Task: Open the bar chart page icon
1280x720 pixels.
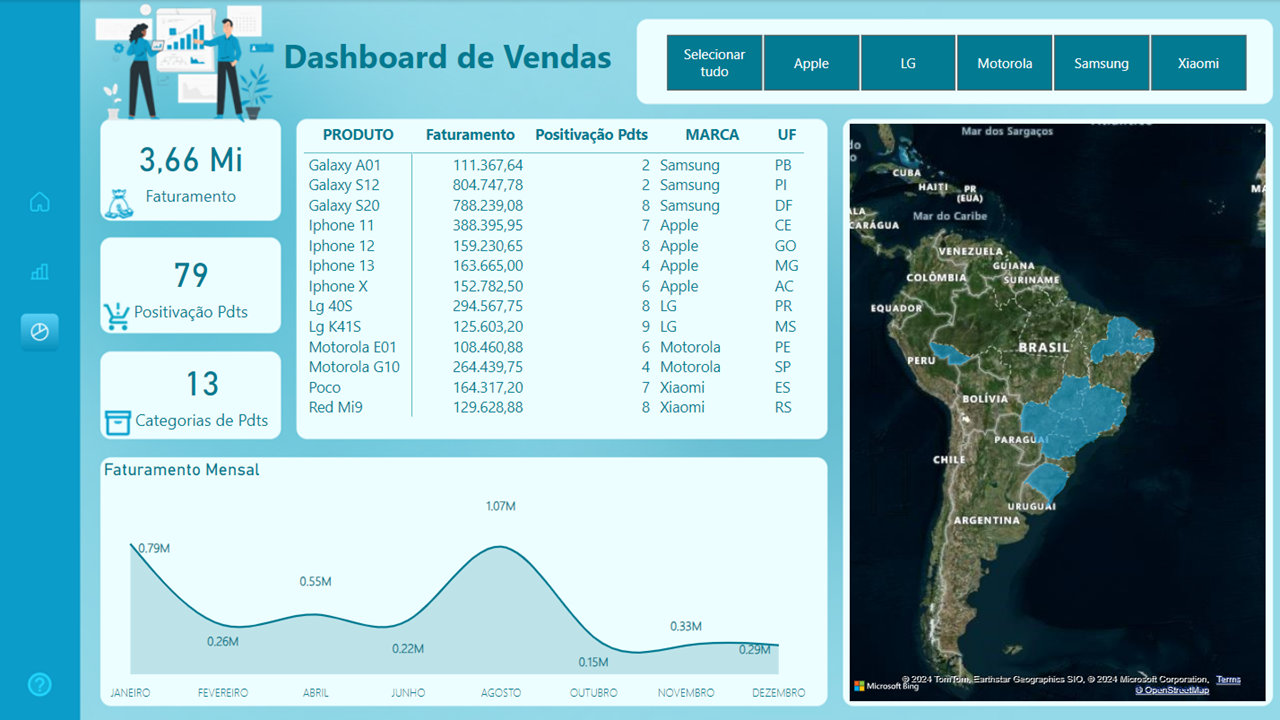Action: click(x=40, y=271)
